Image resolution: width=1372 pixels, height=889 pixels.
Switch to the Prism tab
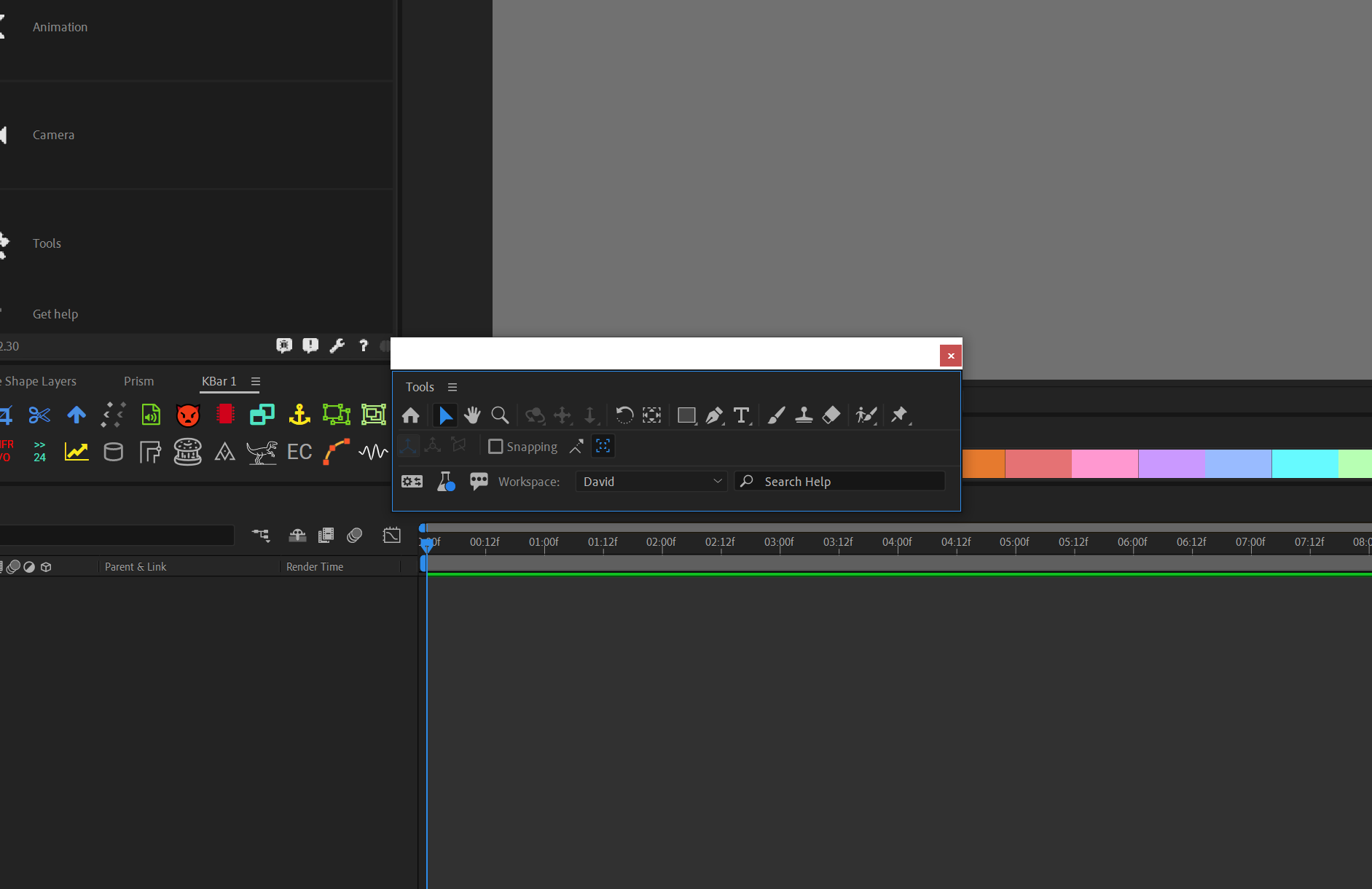click(138, 381)
